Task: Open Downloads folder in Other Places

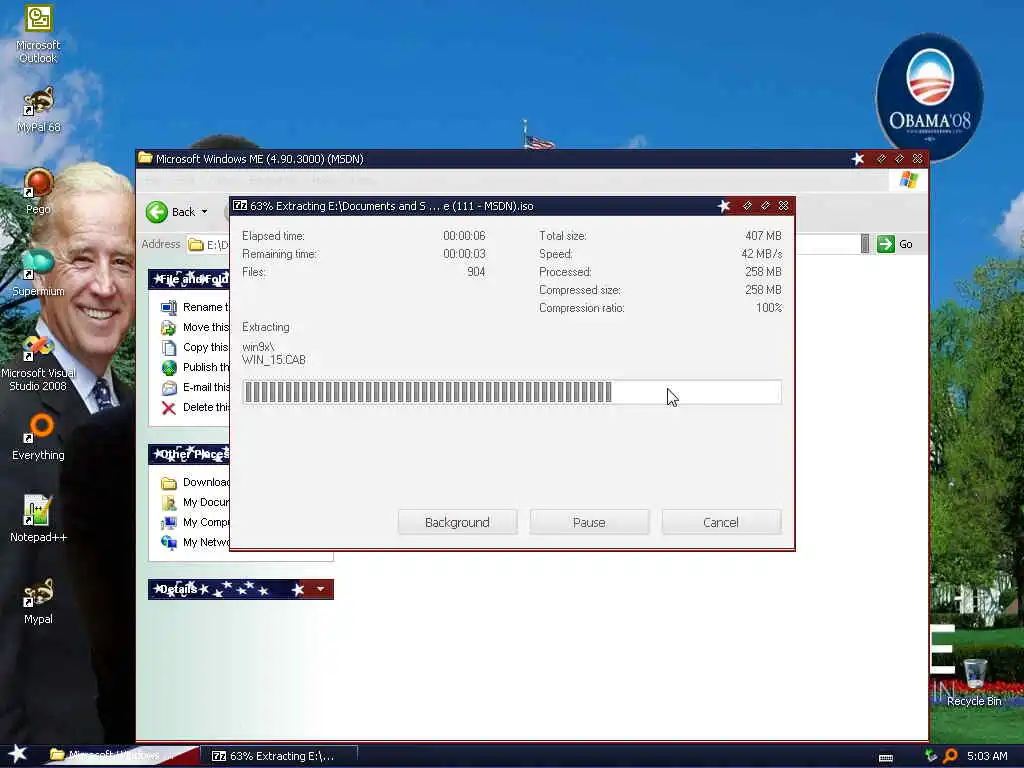Action: pos(195,483)
